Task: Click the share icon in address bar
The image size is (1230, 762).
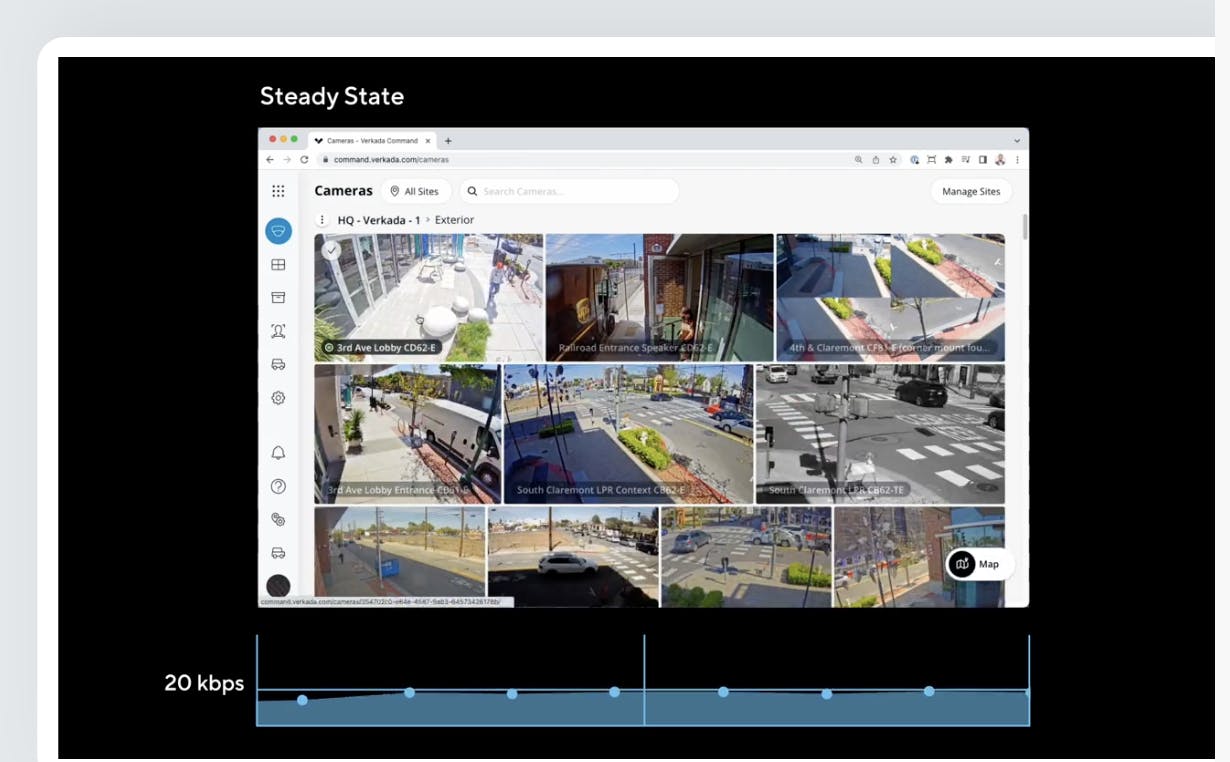Action: tap(876, 159)
